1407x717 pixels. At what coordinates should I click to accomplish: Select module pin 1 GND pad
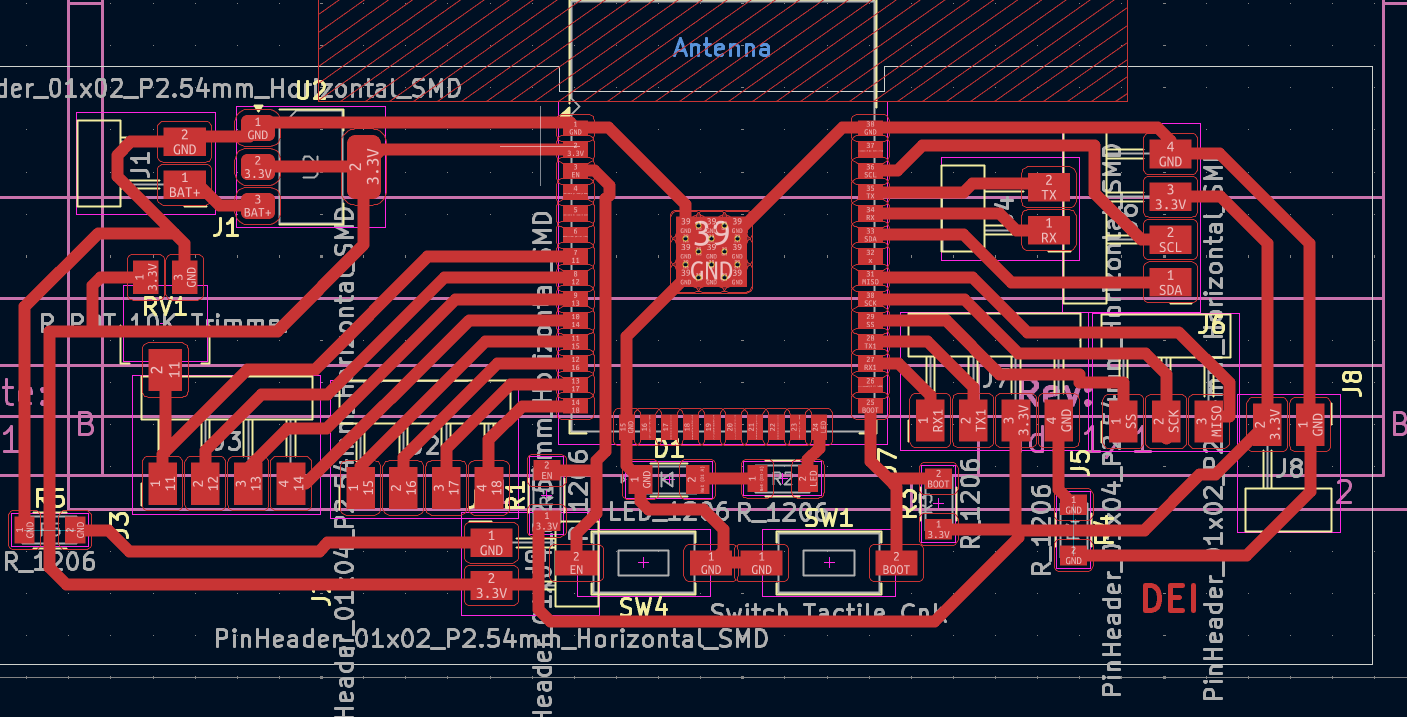click(x=576, y=128)
